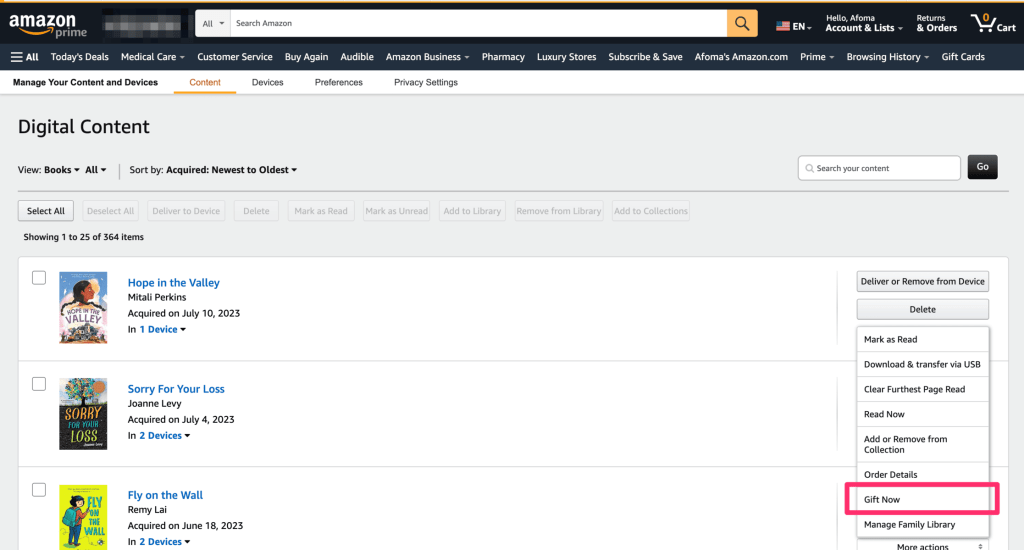Expand the Amazon Business dropdown

[427, 57]
